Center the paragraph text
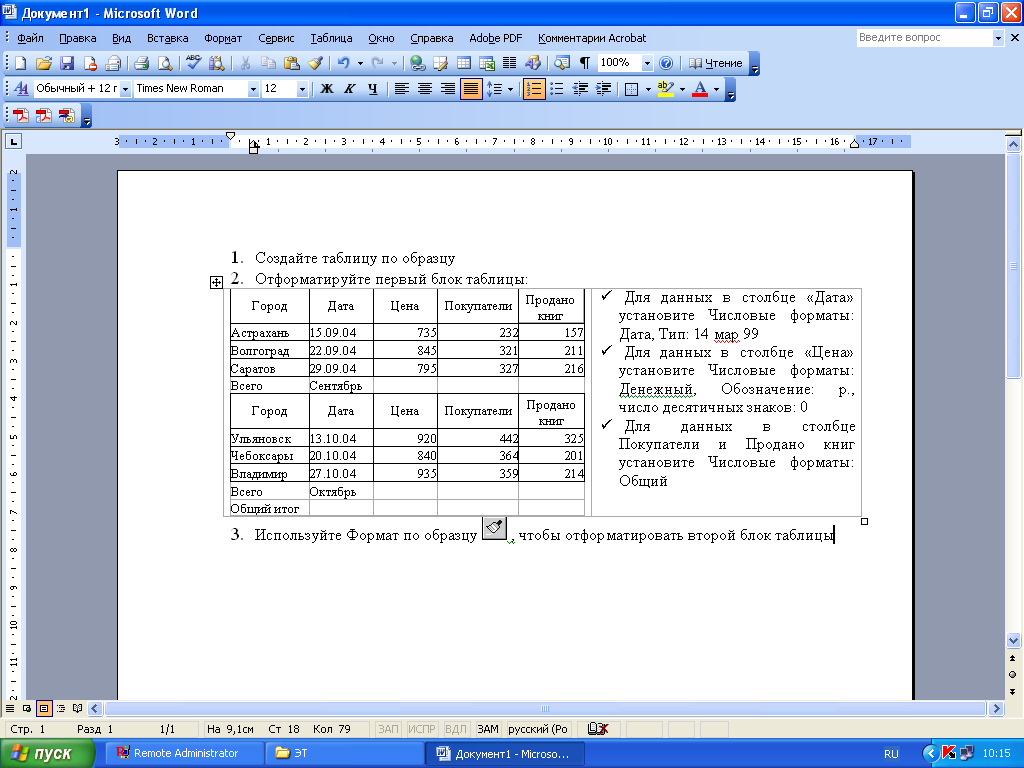Screen dimensions: 1024x768 tap(424, 89)
